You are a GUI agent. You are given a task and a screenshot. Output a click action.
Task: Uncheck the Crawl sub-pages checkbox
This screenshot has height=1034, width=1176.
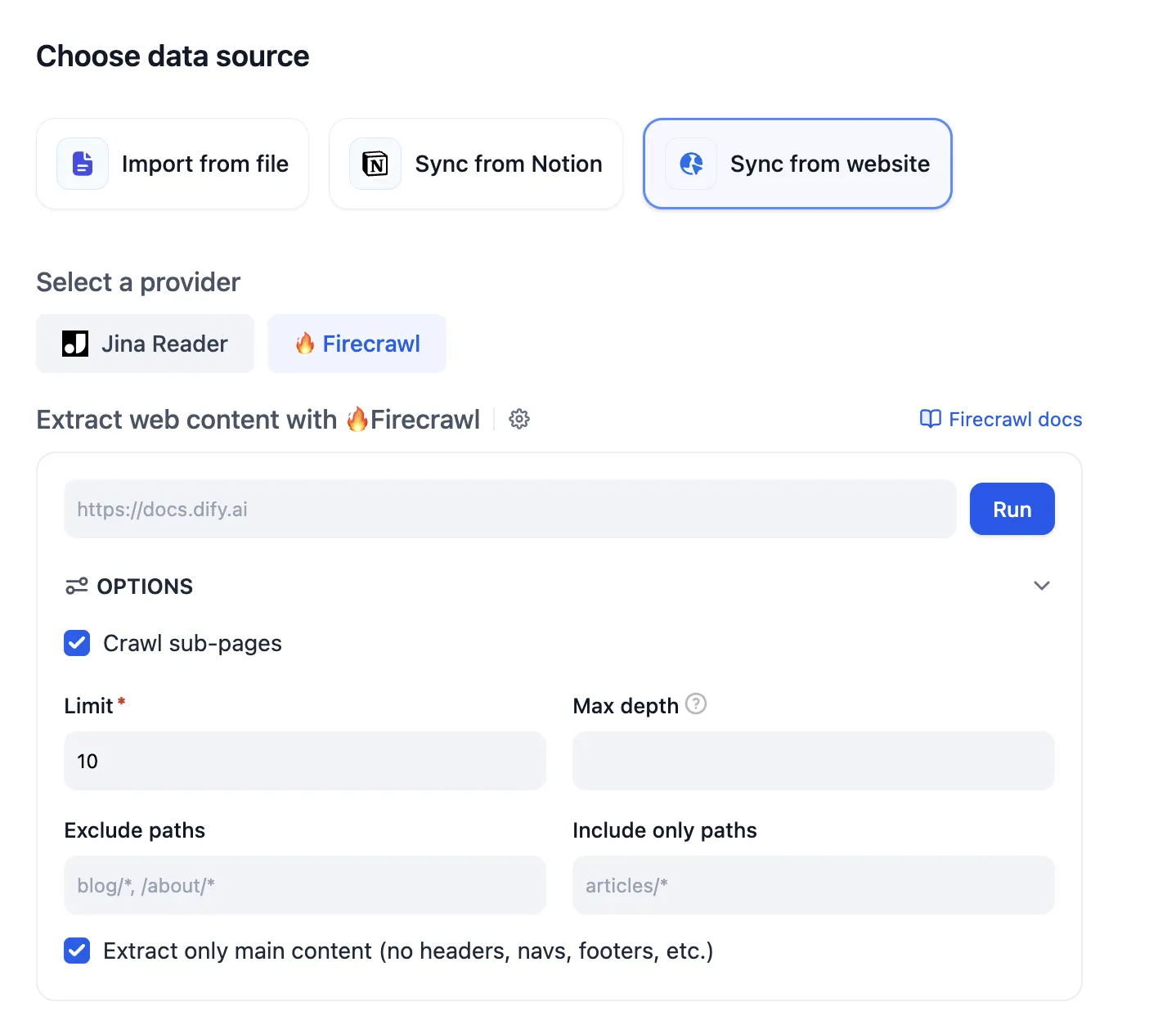pos(78,643)
